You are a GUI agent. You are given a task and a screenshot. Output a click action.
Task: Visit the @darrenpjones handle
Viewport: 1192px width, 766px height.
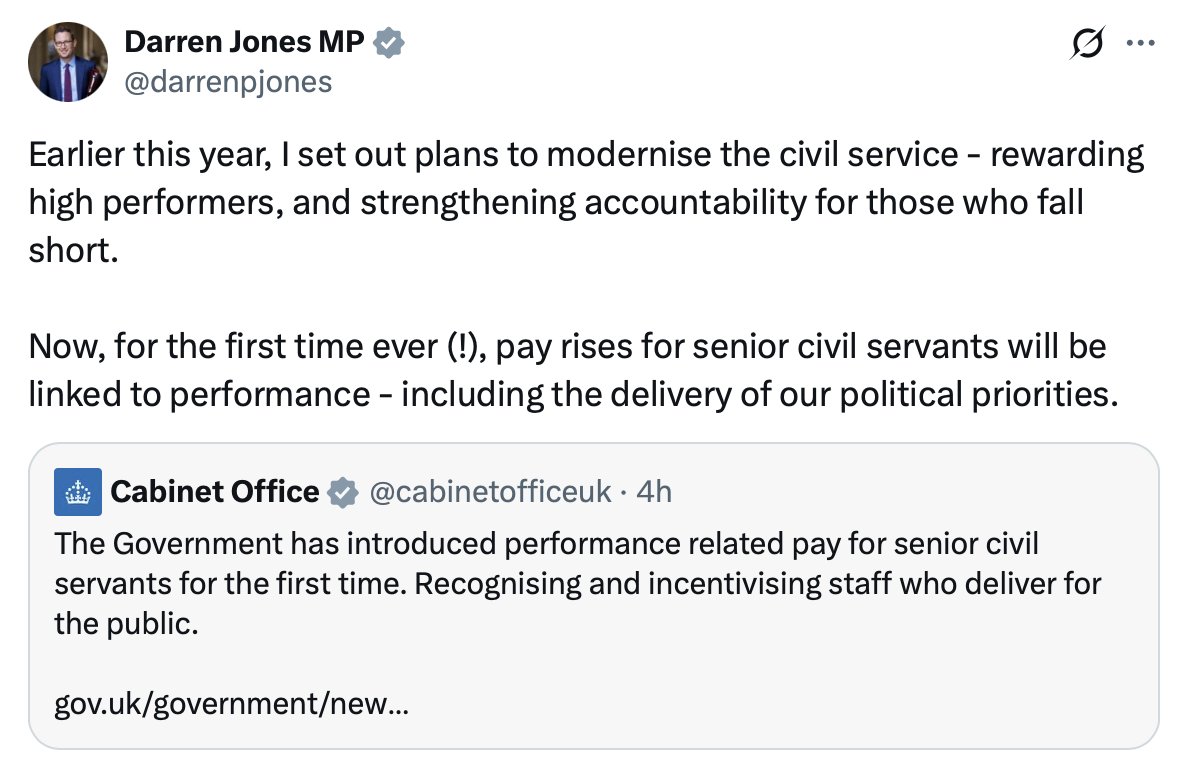[228, 81]
